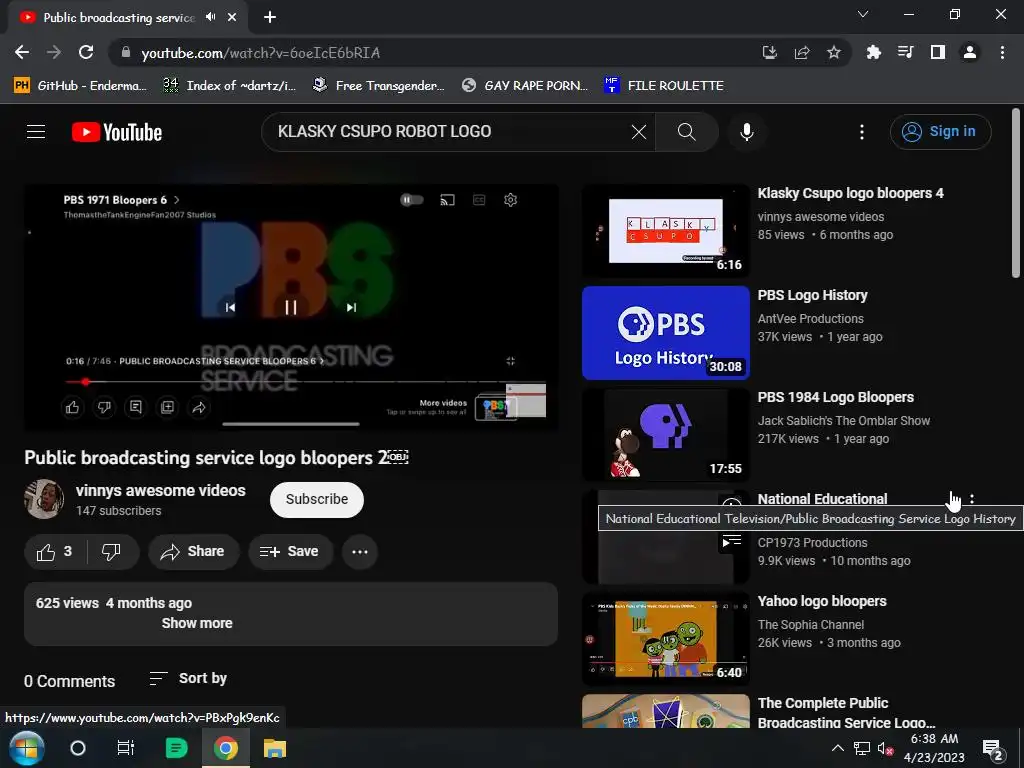The height and width of the screenshot is (768, 1024).
Task: Expand description with Show more
Action: (197, 623)
